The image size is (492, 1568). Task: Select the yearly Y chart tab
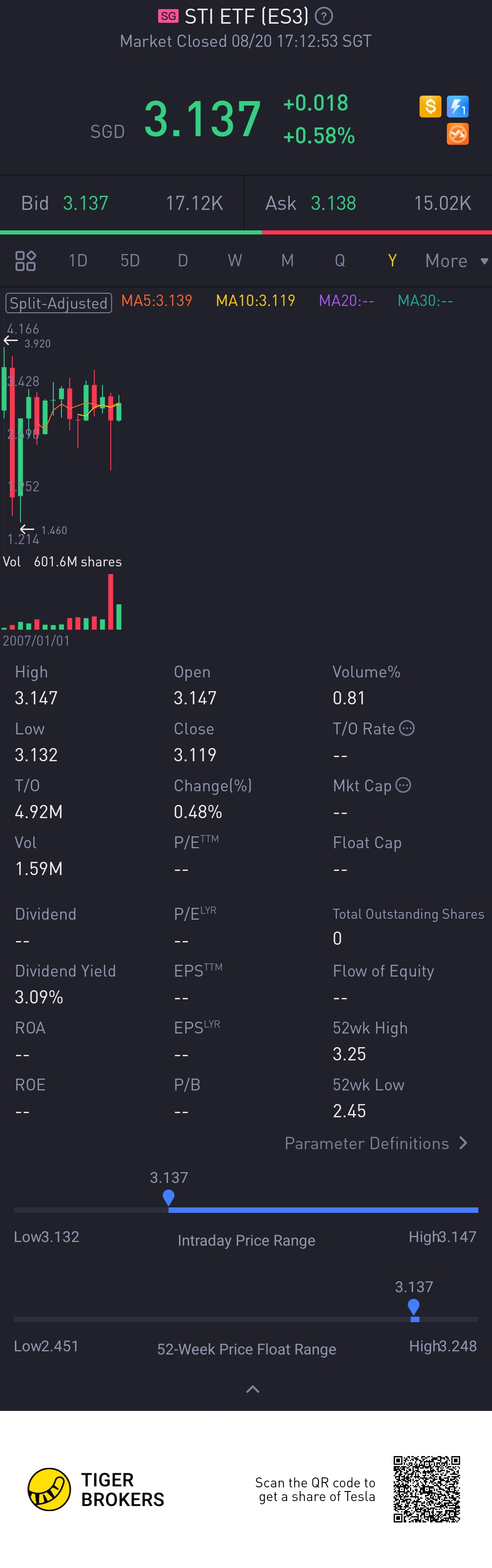[392, 260]
